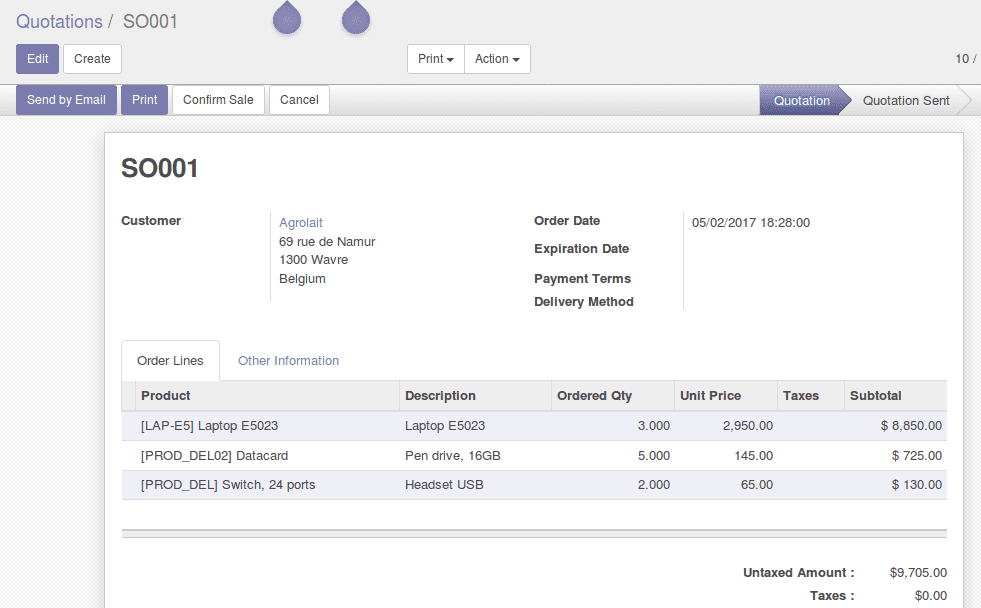
Task: Click Send by Email
Action: click(66, 99)
